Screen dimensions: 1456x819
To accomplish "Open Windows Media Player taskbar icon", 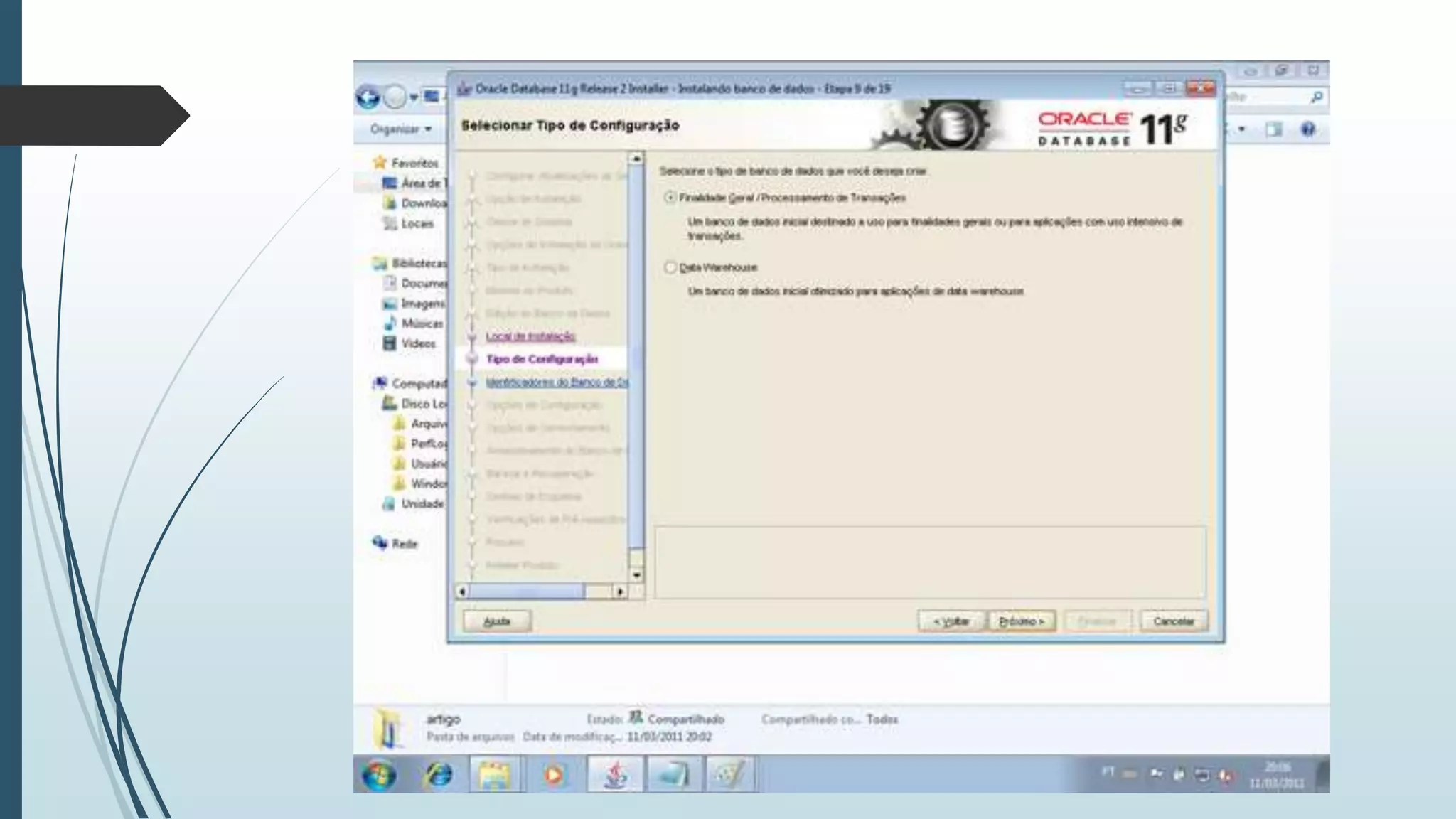I will pos(554,774).
